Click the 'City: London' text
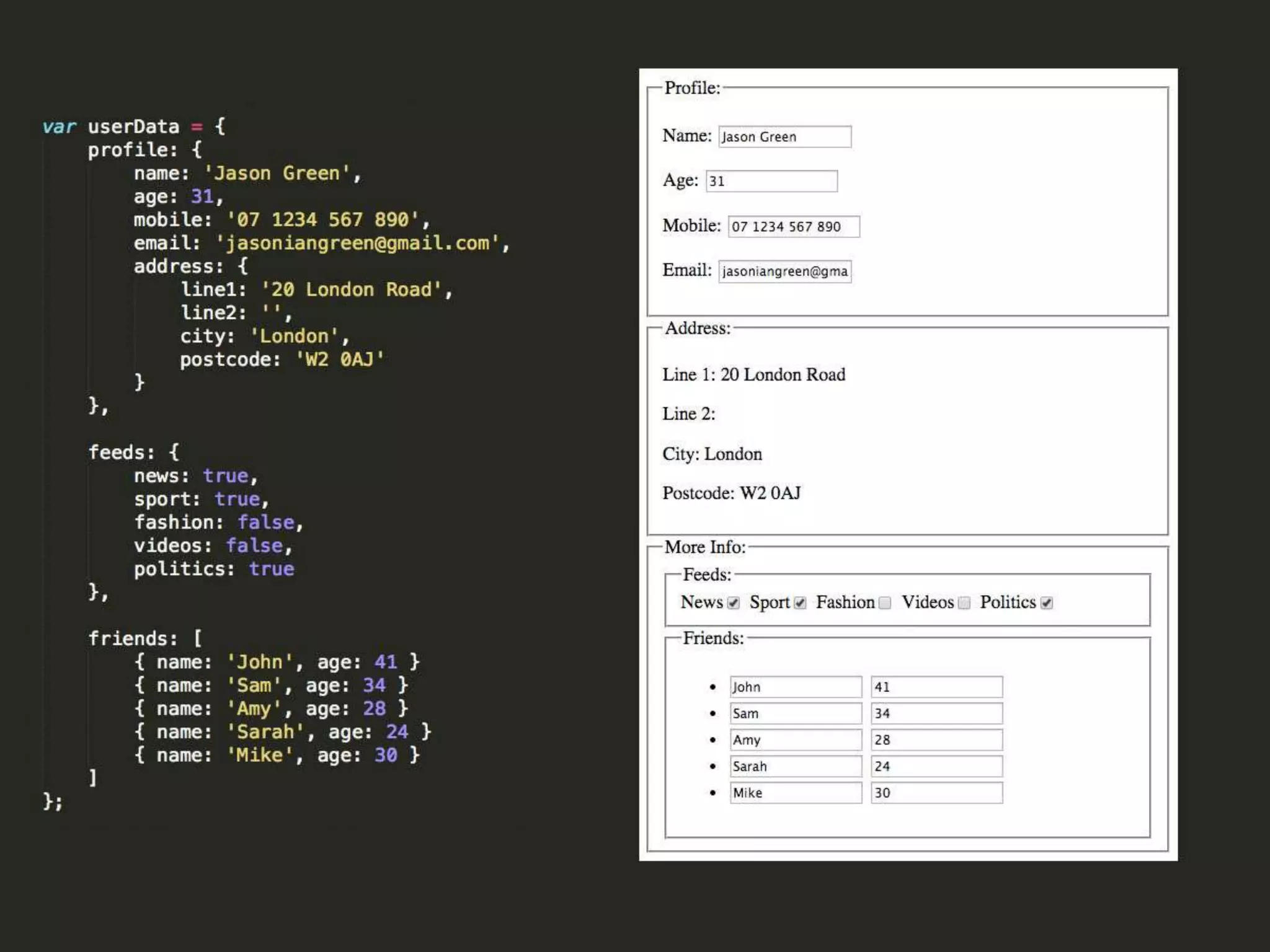Screen dimensions: 1270x952 coord(712,454)
